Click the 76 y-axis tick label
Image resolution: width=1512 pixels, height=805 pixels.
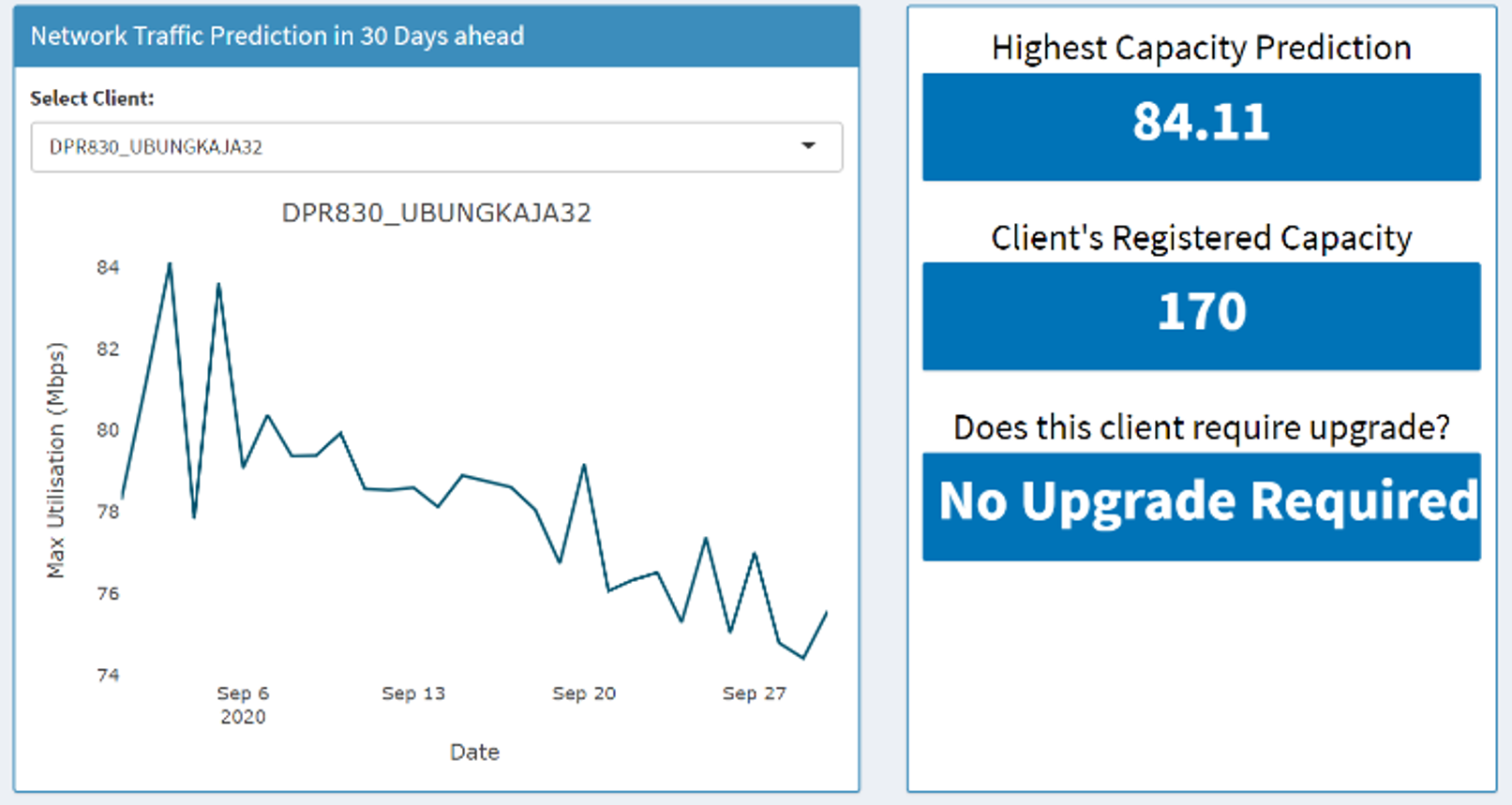coord(108,593)
